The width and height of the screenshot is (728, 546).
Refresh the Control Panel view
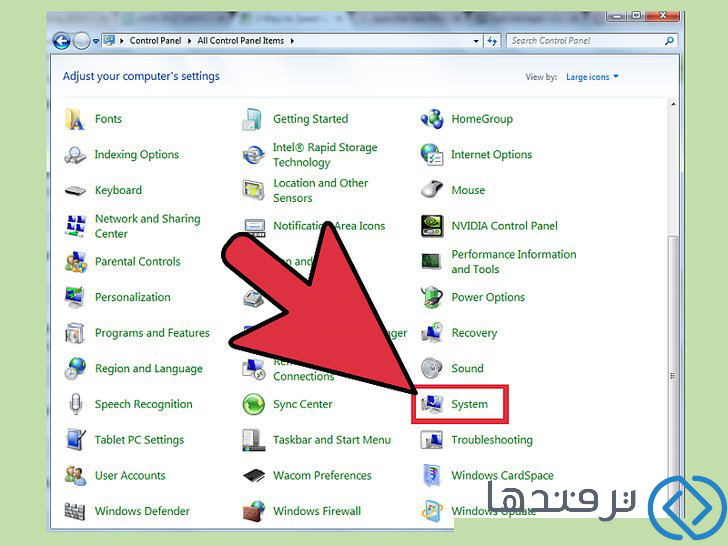tap(492, 41)
